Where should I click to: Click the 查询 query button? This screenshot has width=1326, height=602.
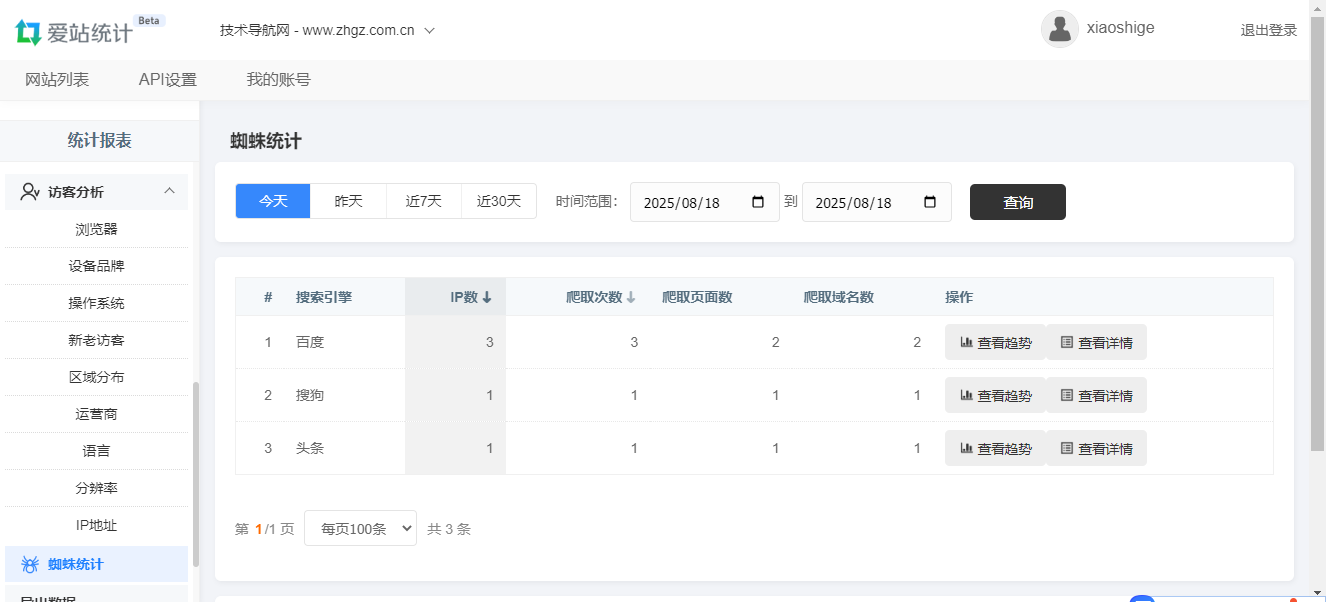pos(1017,201)
